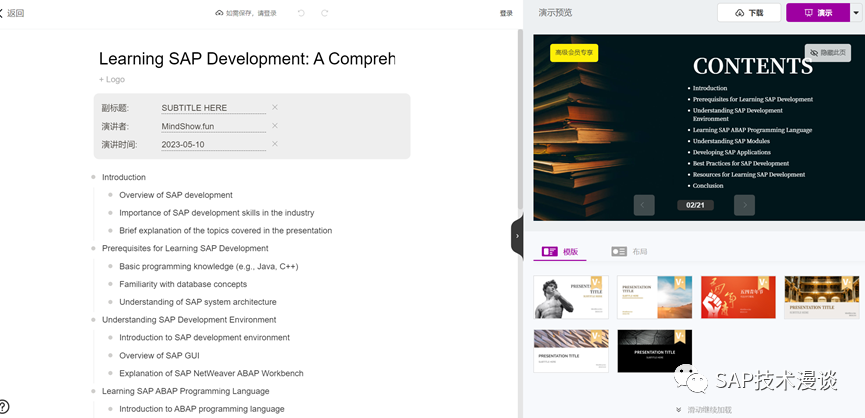
Task: Switch to the 布局 layout tab
Action: 629,251
